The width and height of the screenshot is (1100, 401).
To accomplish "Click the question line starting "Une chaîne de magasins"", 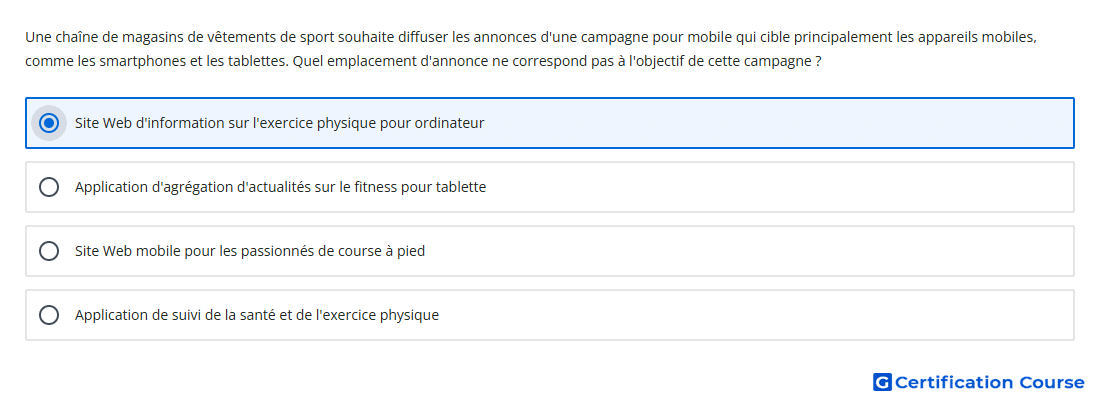I will pyautogui.click(x=530, y=37).
